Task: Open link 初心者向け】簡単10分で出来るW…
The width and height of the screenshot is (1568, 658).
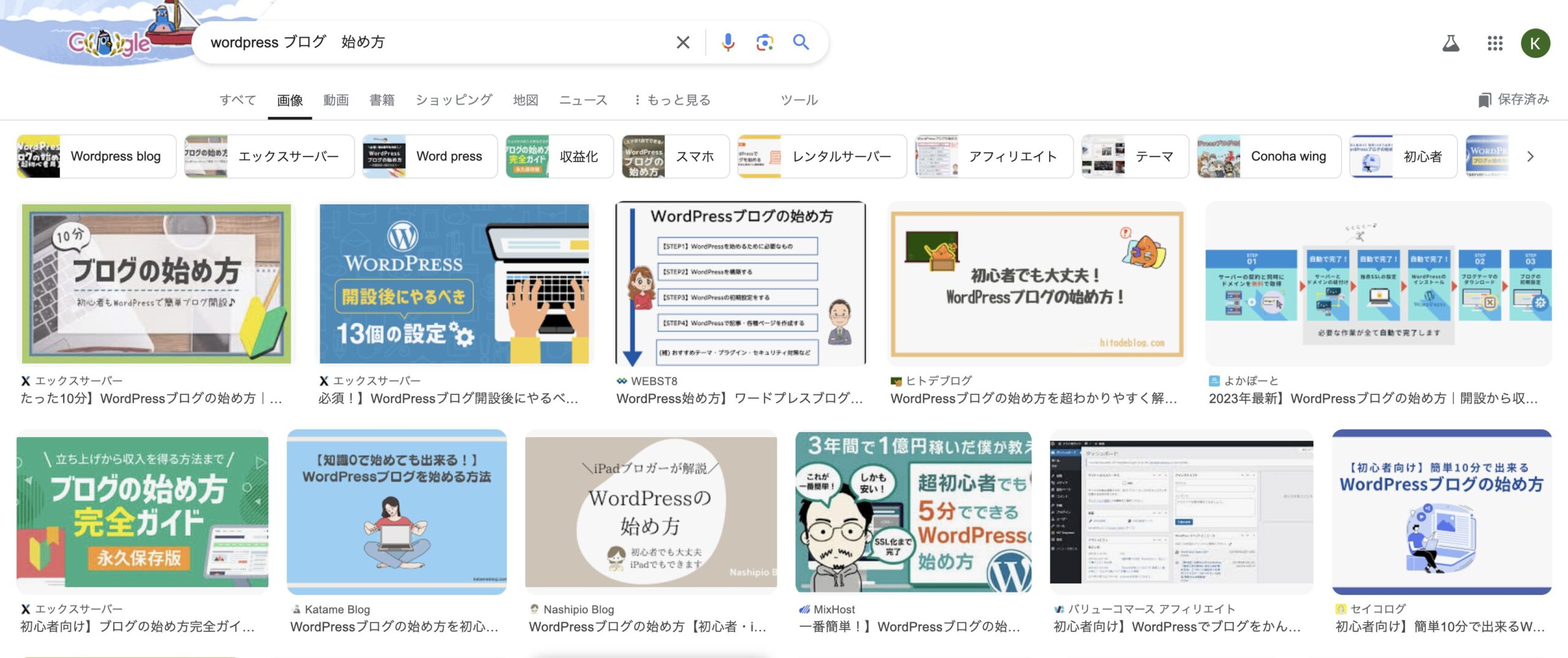Action: 1440,627
